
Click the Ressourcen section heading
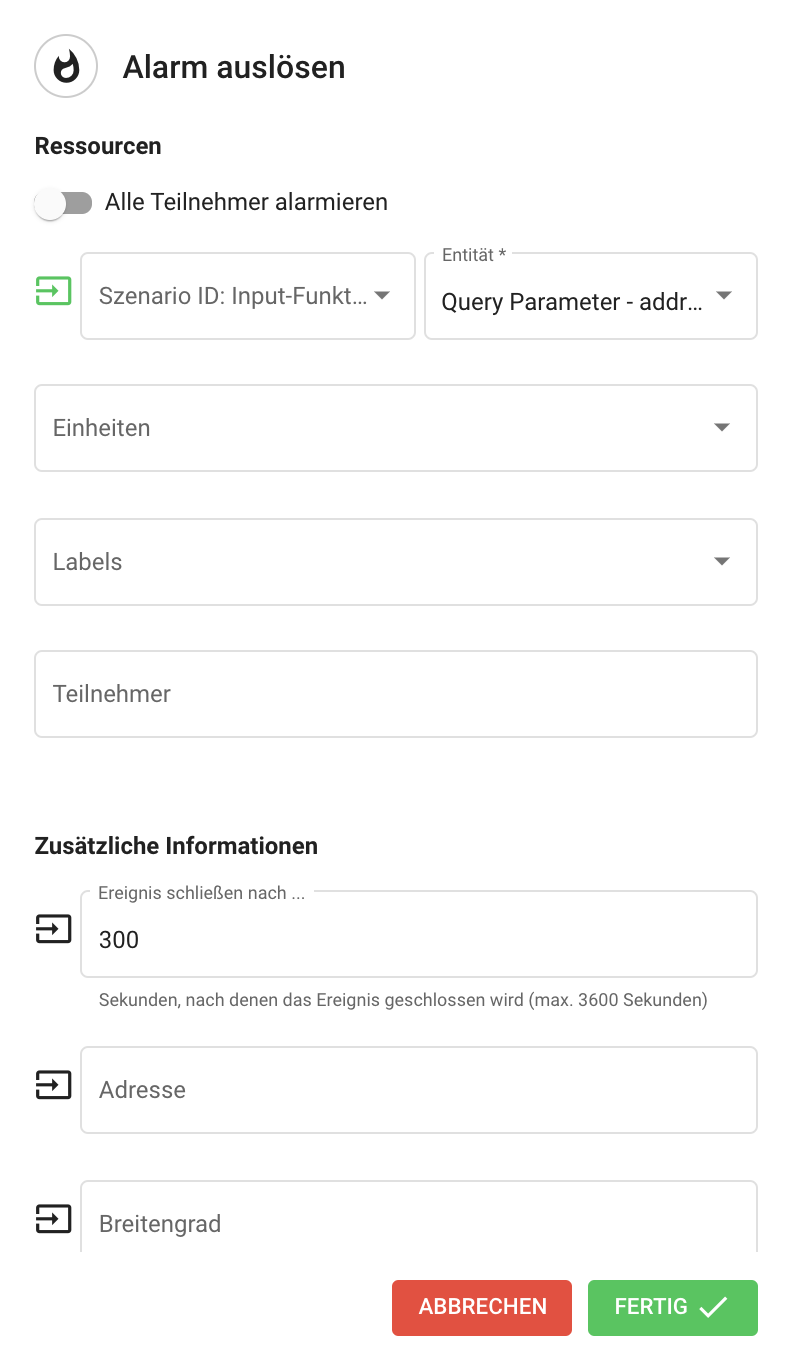click(97, 146)
